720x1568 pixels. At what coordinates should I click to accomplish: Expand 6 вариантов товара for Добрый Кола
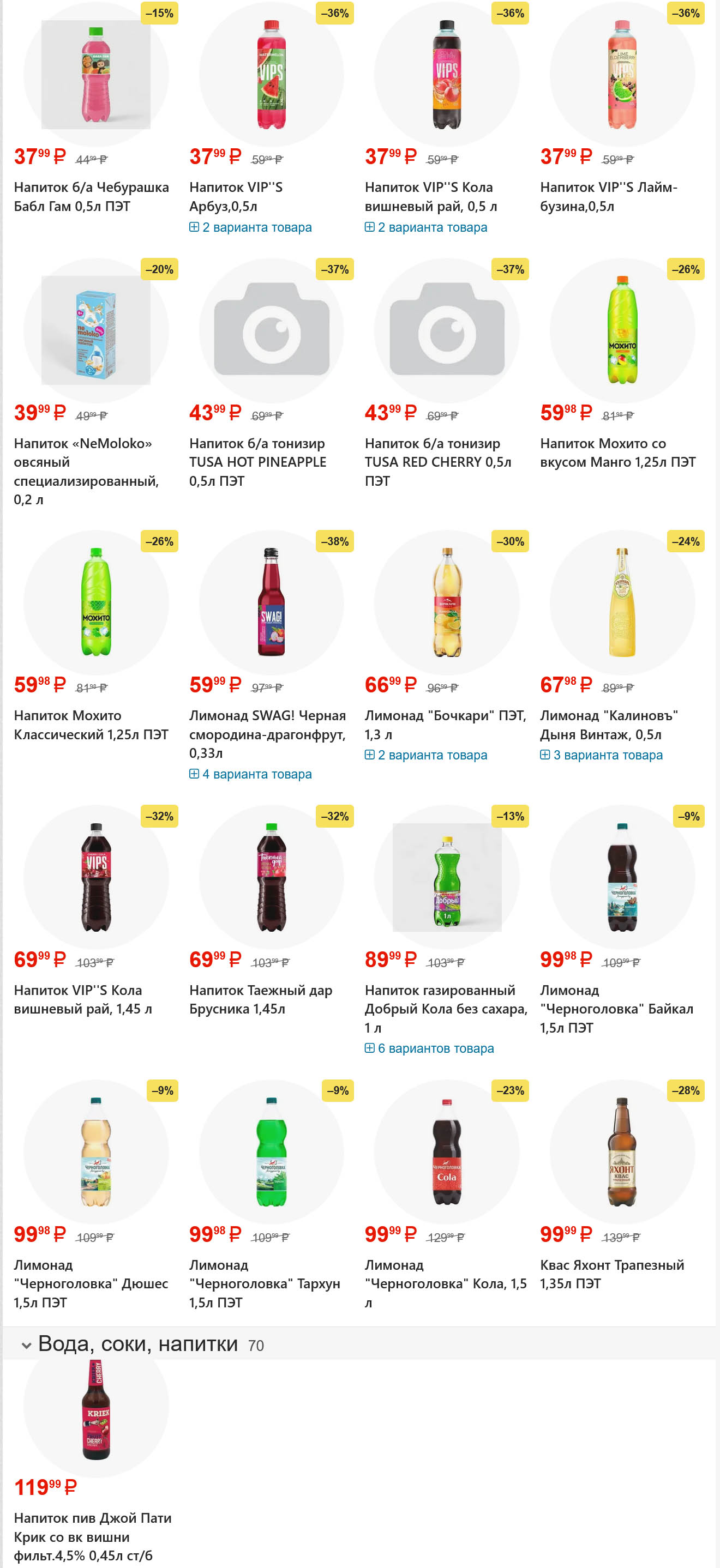click(429, 1048)
